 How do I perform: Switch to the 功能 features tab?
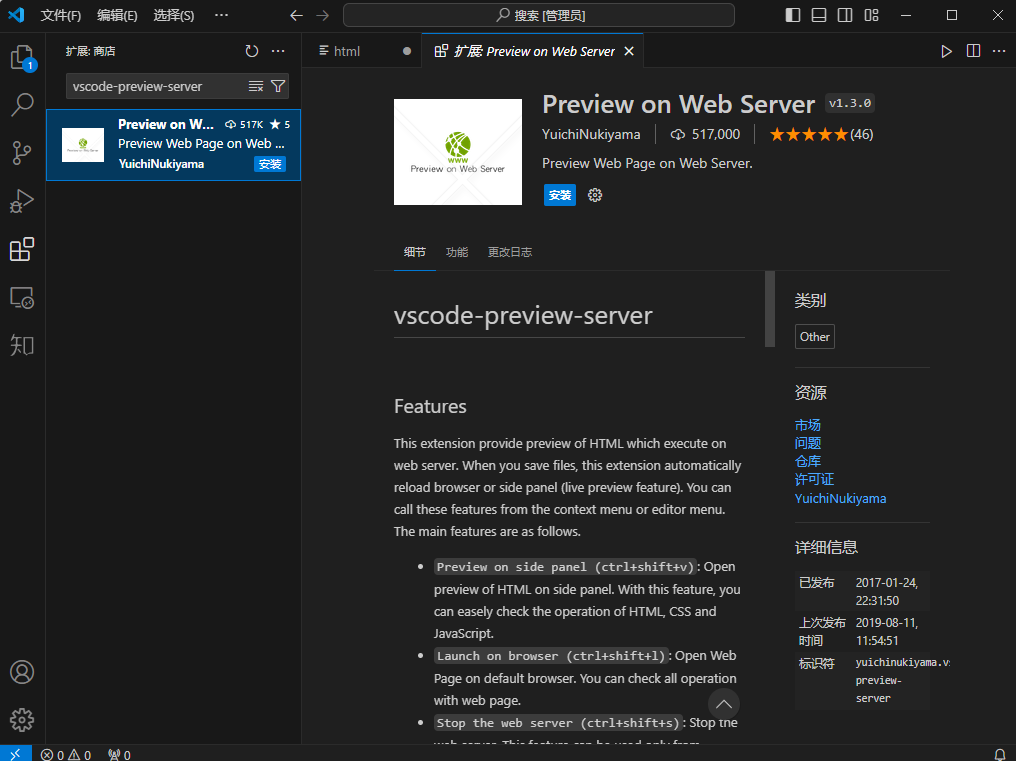[x=457, y=252]
